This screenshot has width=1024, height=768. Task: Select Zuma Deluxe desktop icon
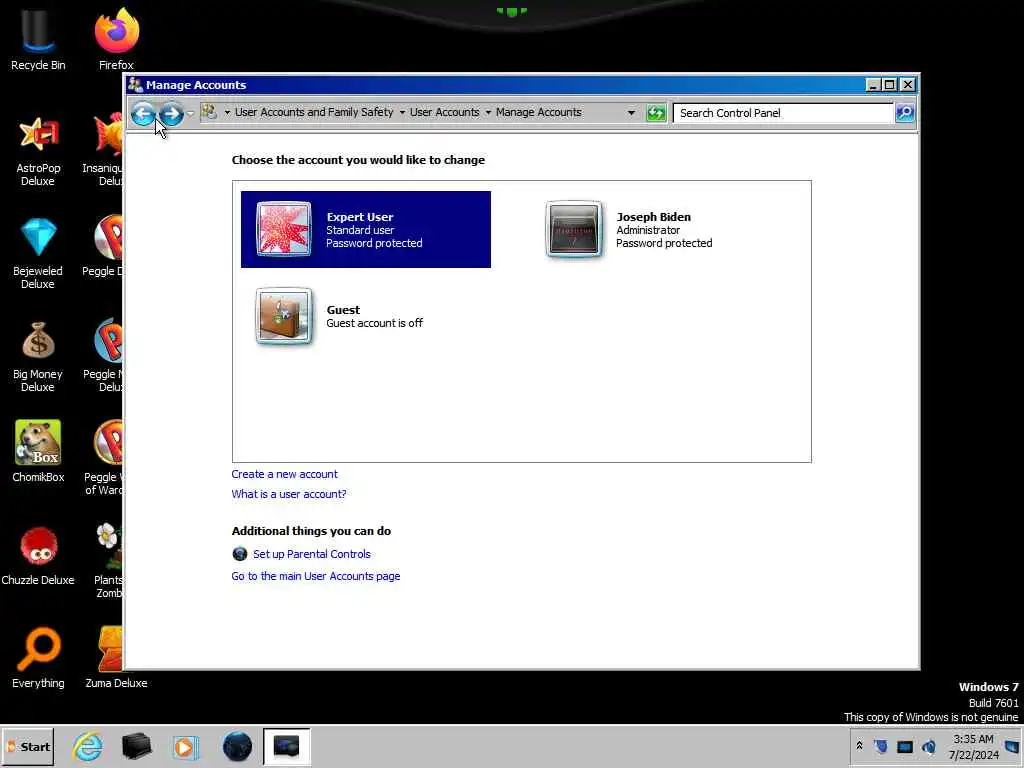coord(116,658)
